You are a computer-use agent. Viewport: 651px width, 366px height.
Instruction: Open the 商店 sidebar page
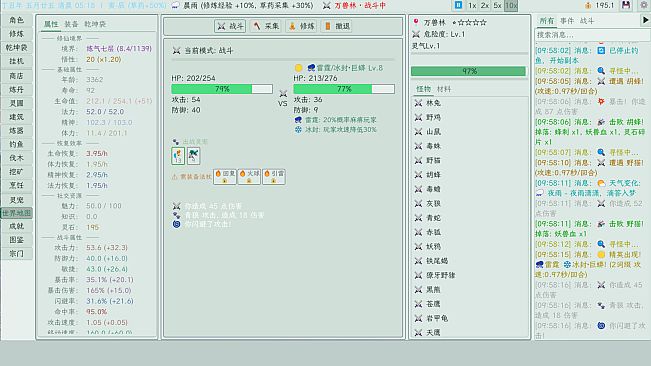pos(17,76)
